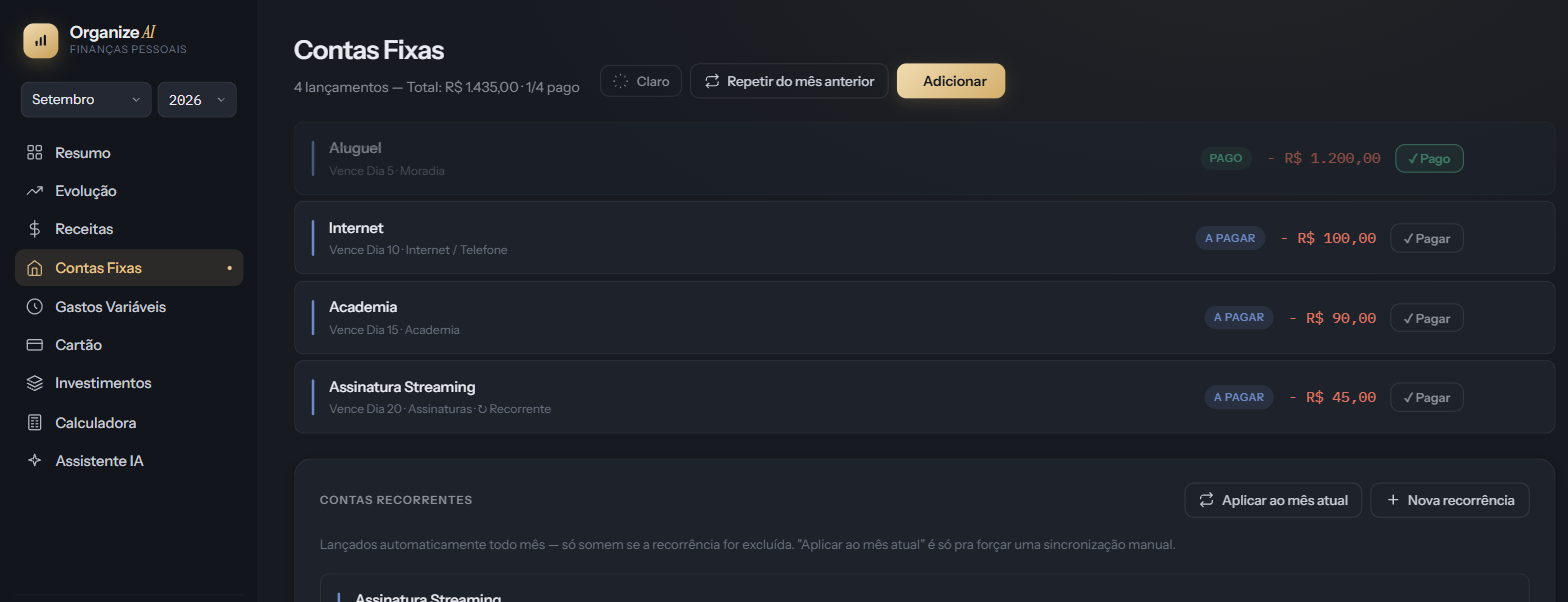Screen dimensions: 1568x602
Task: Click the A PAGAR badge on Internet
Action: pyautogui.click(x=1230, y=238)
